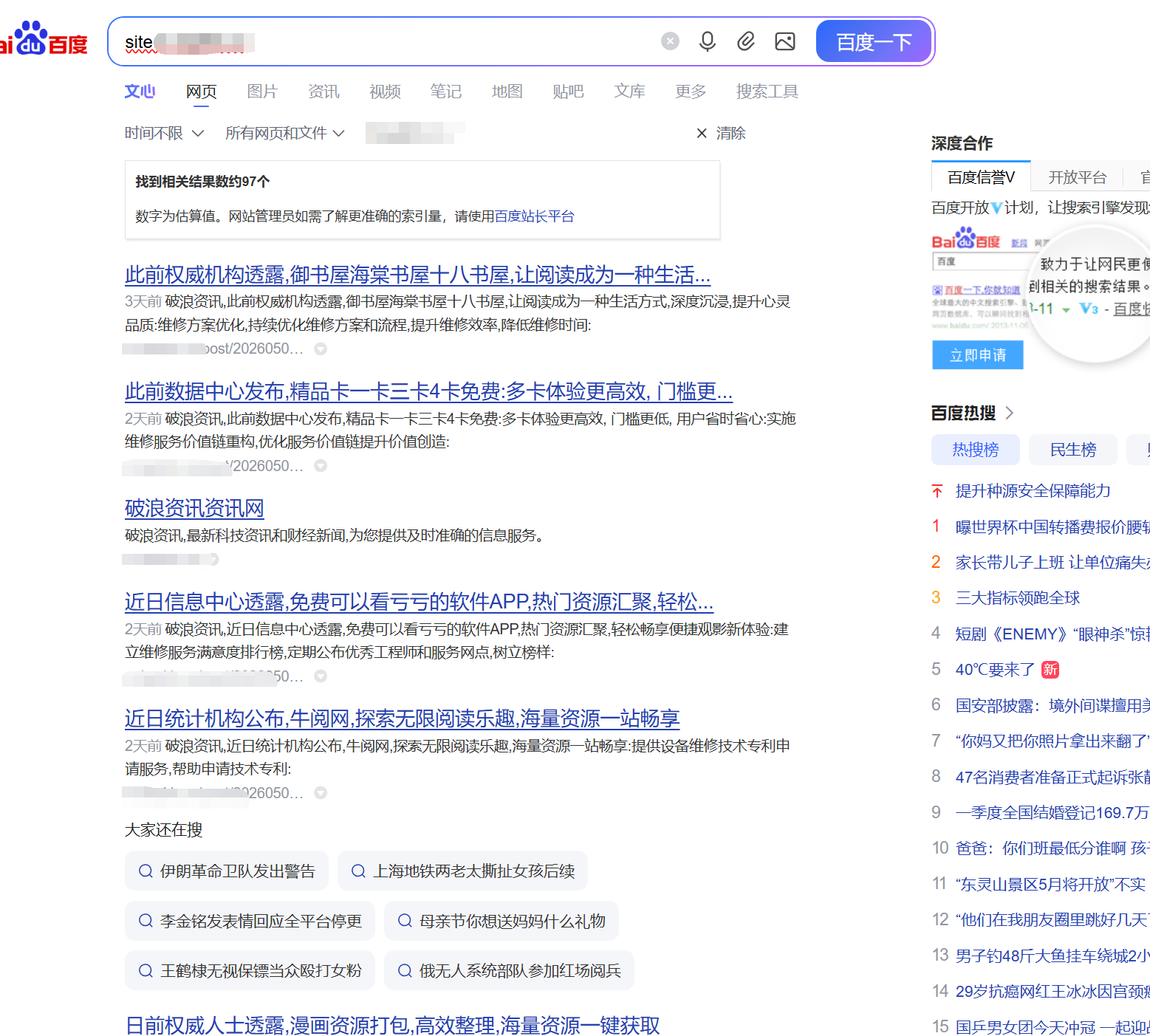Open hot topic 29岁抗癌网红王冰冰

(1053, 992)
